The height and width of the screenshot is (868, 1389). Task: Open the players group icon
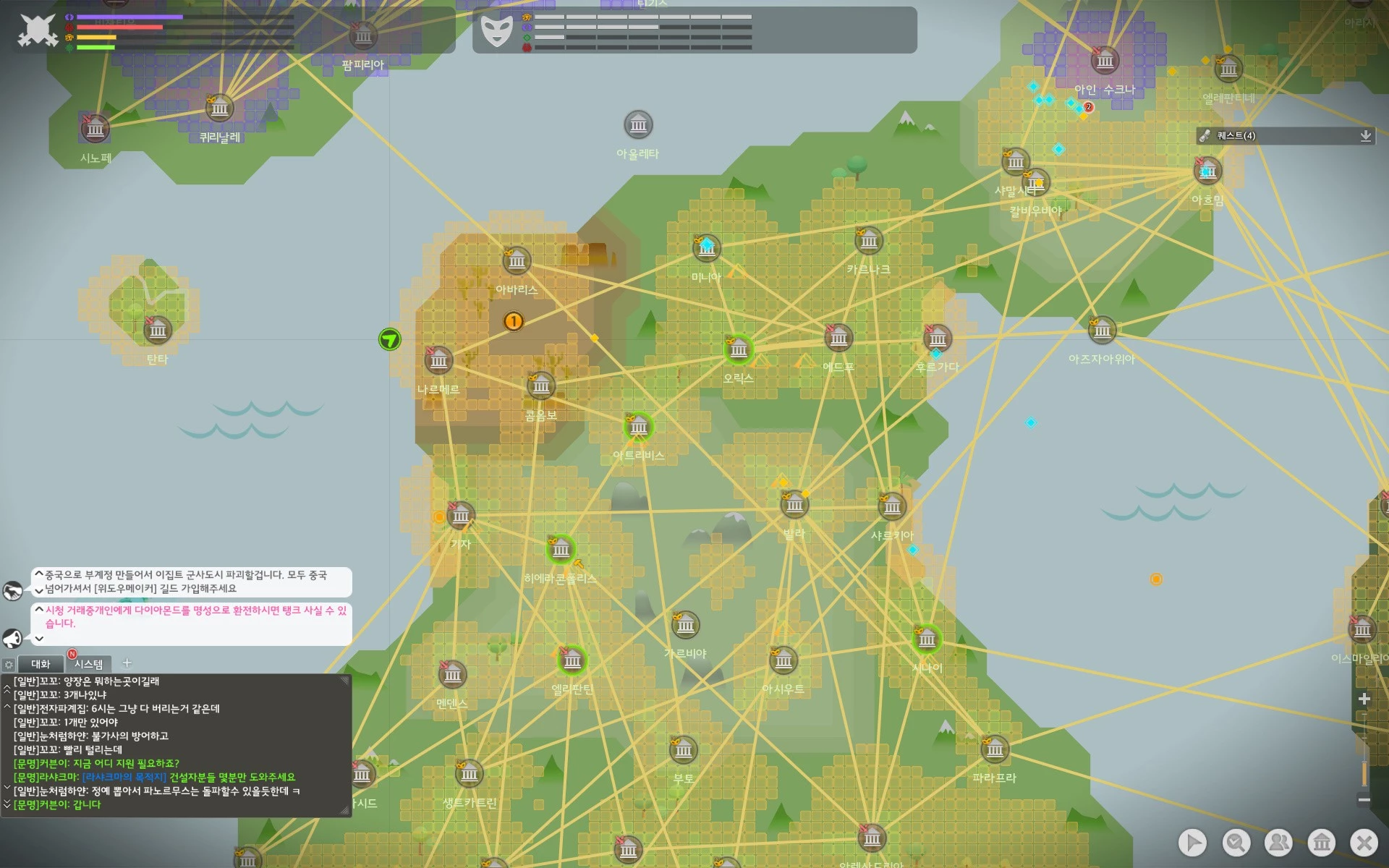[1278, 843]
